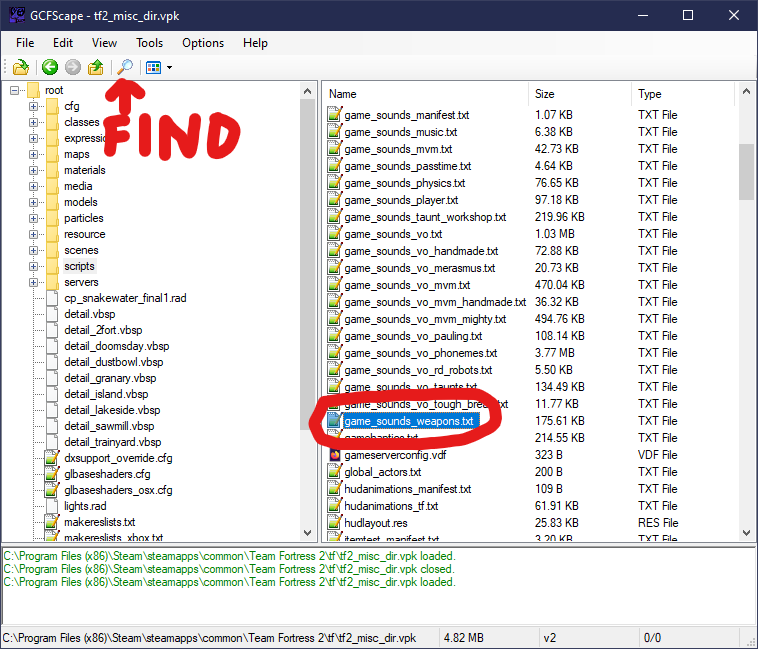The image size is (758, 649).
Task: Select game_sounds_vo_pauling.txt file
Action: coord(413,336)
